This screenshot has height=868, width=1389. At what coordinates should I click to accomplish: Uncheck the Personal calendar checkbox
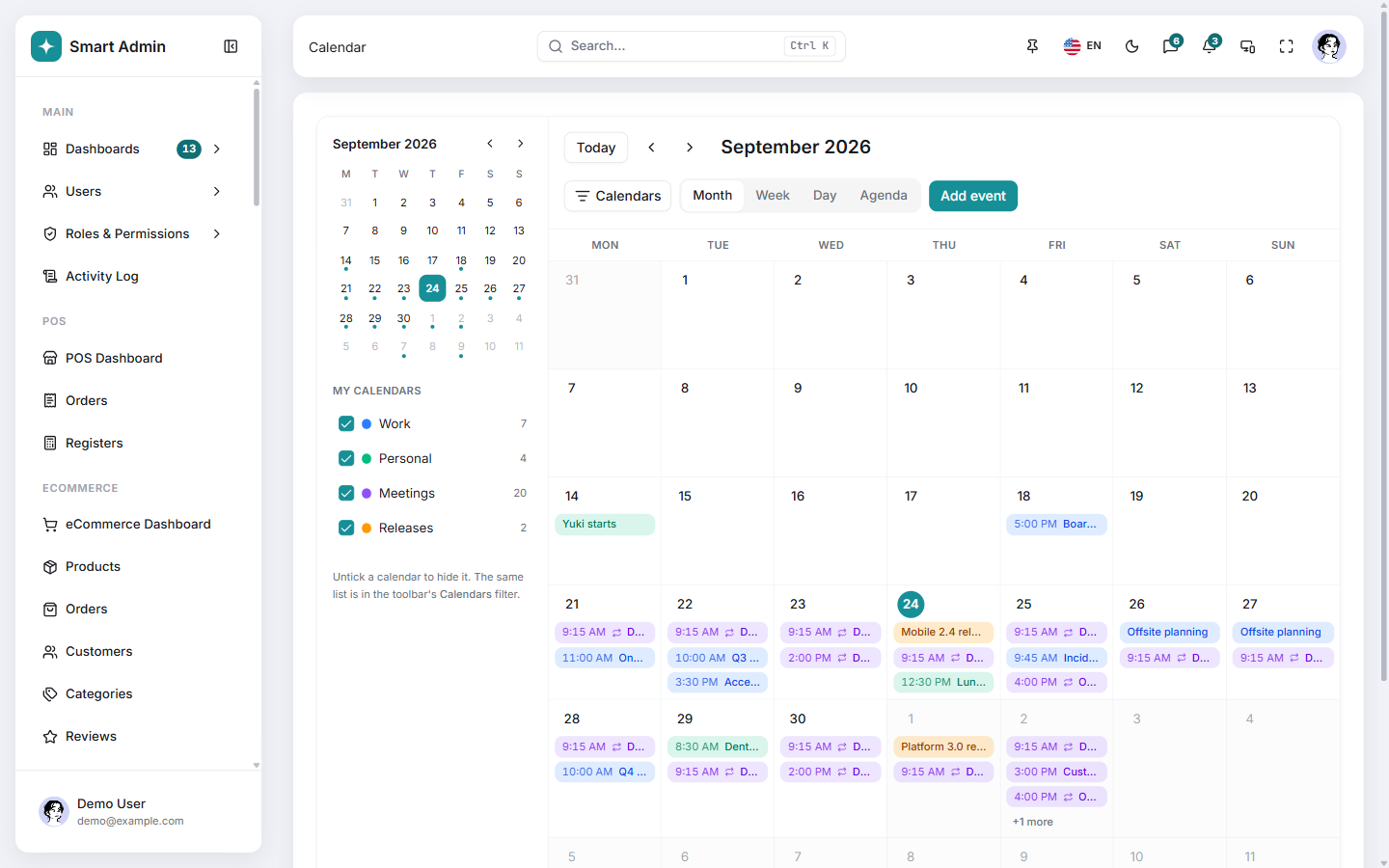coord(346,458)
